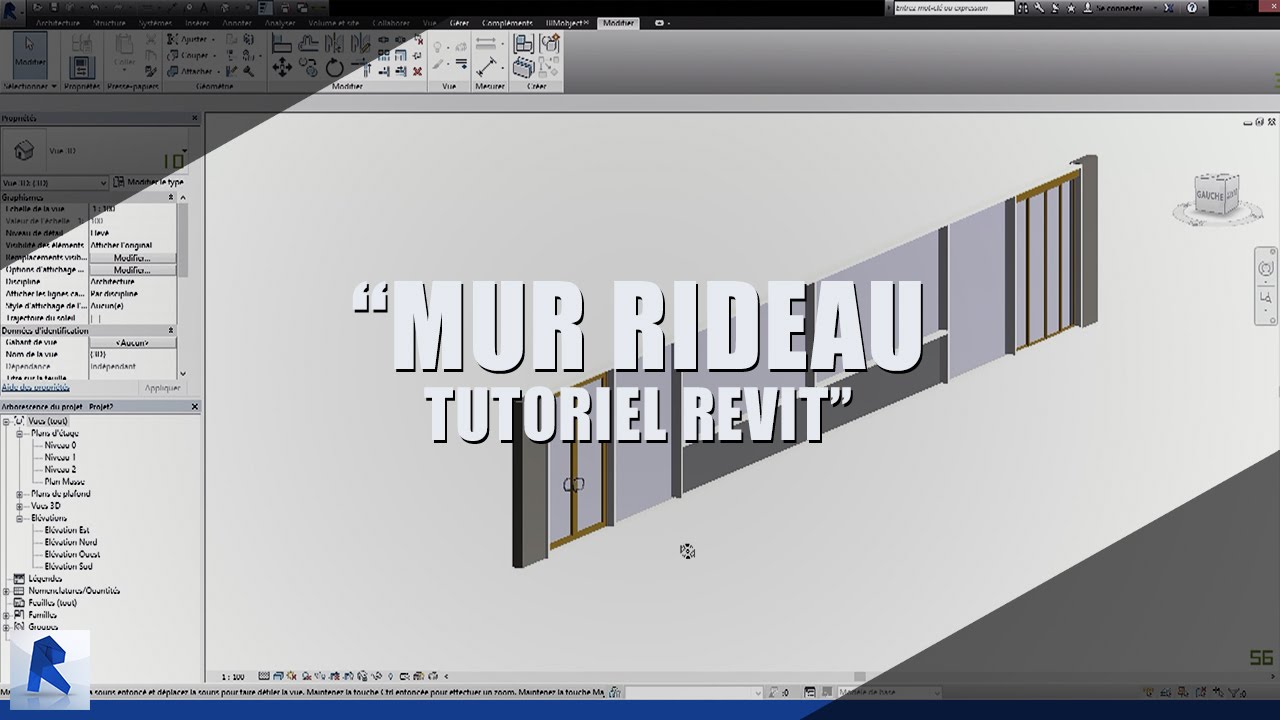Click the Aucun button for Gabarit de vue
This screenshot has width=1280, height=720.
tap(132, 343)
